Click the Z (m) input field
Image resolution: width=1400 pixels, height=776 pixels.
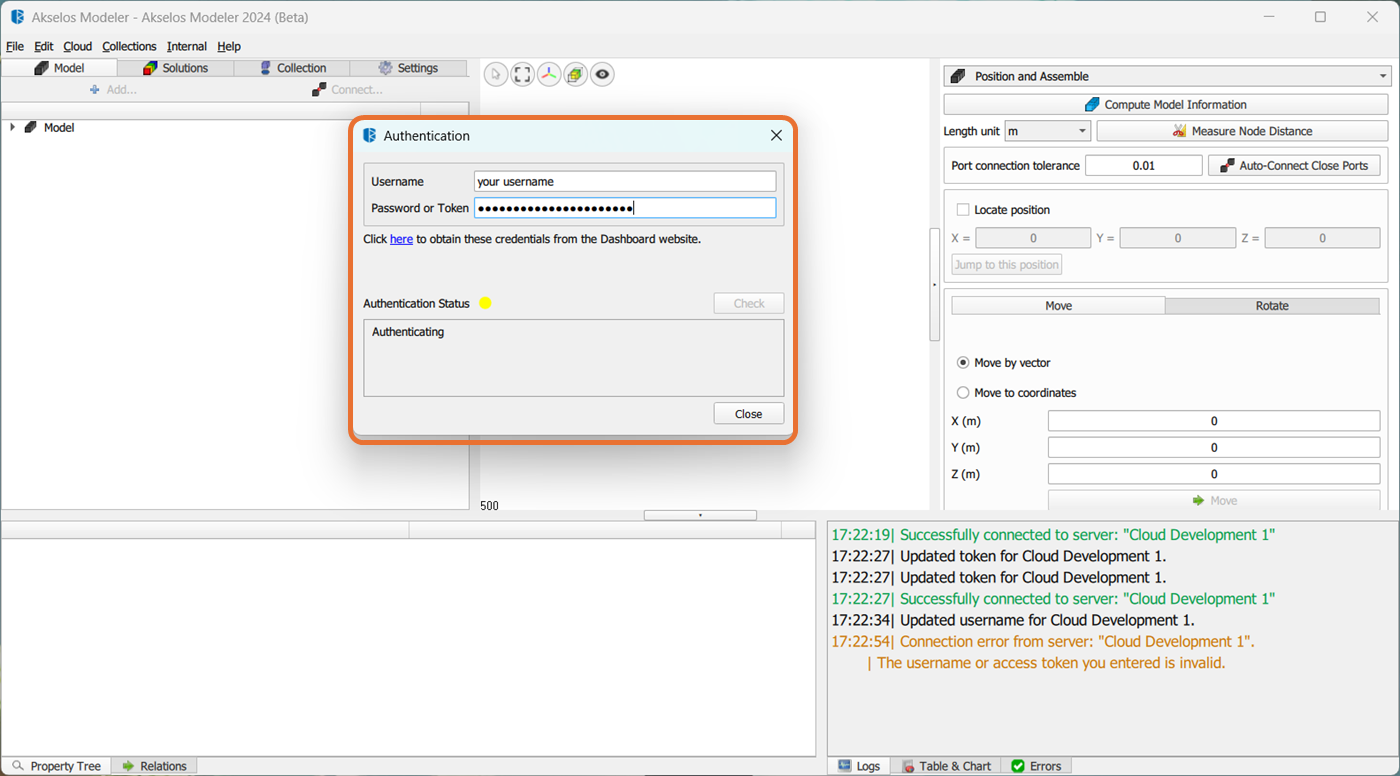click(x=1214, y=474)
